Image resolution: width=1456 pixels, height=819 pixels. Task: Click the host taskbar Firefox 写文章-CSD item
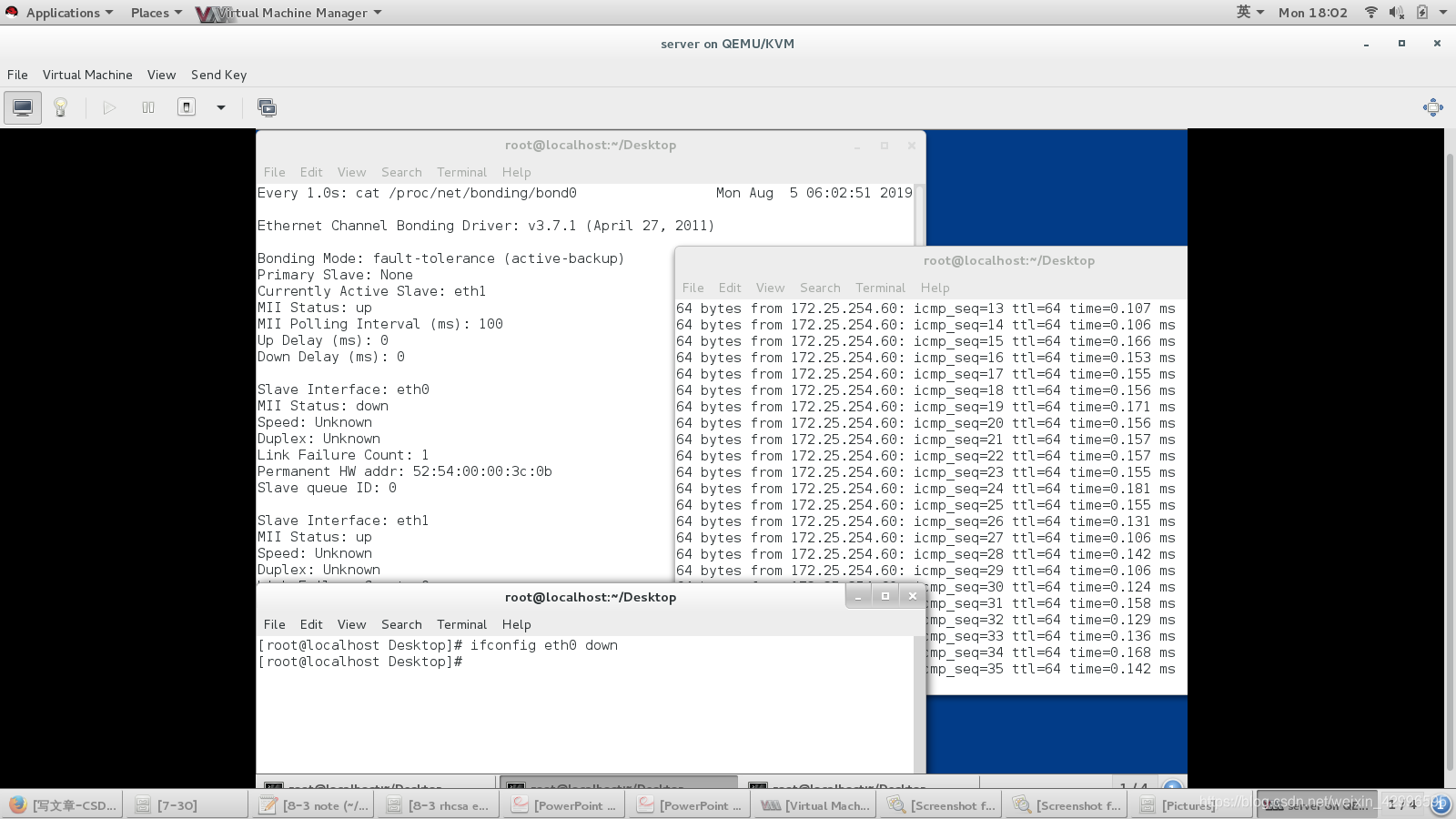63,805
